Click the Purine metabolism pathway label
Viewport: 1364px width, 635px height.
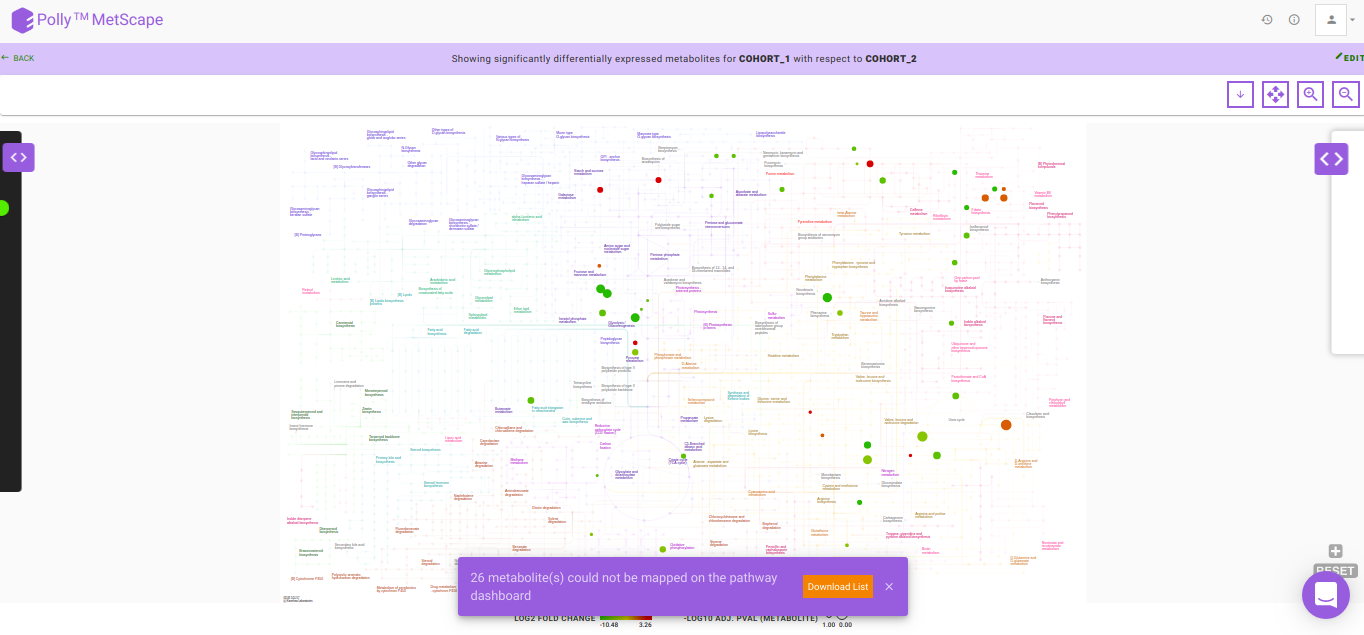[x=780, y=174]
